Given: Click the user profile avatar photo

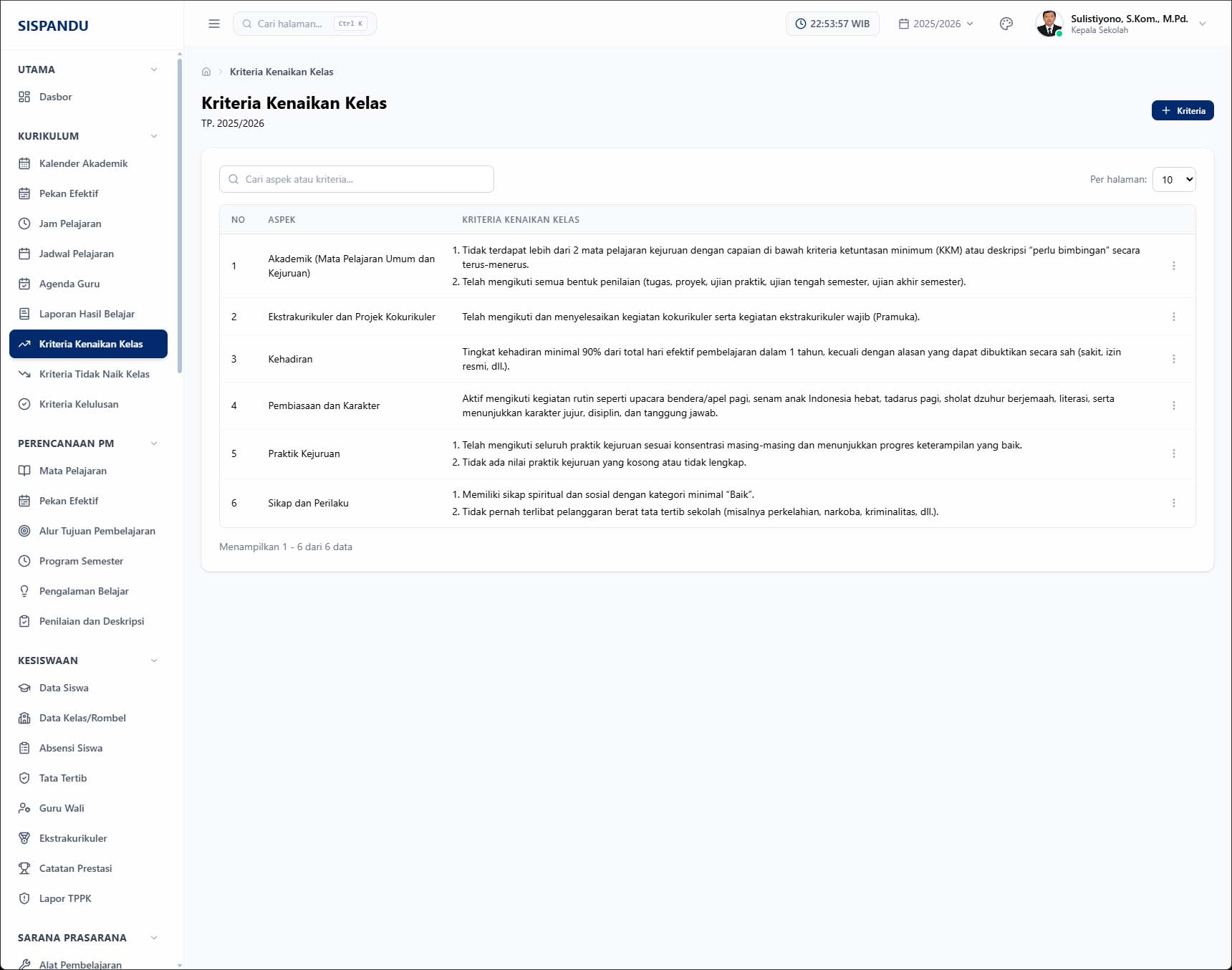Looking at the screenshot, I should [1049, 24].
